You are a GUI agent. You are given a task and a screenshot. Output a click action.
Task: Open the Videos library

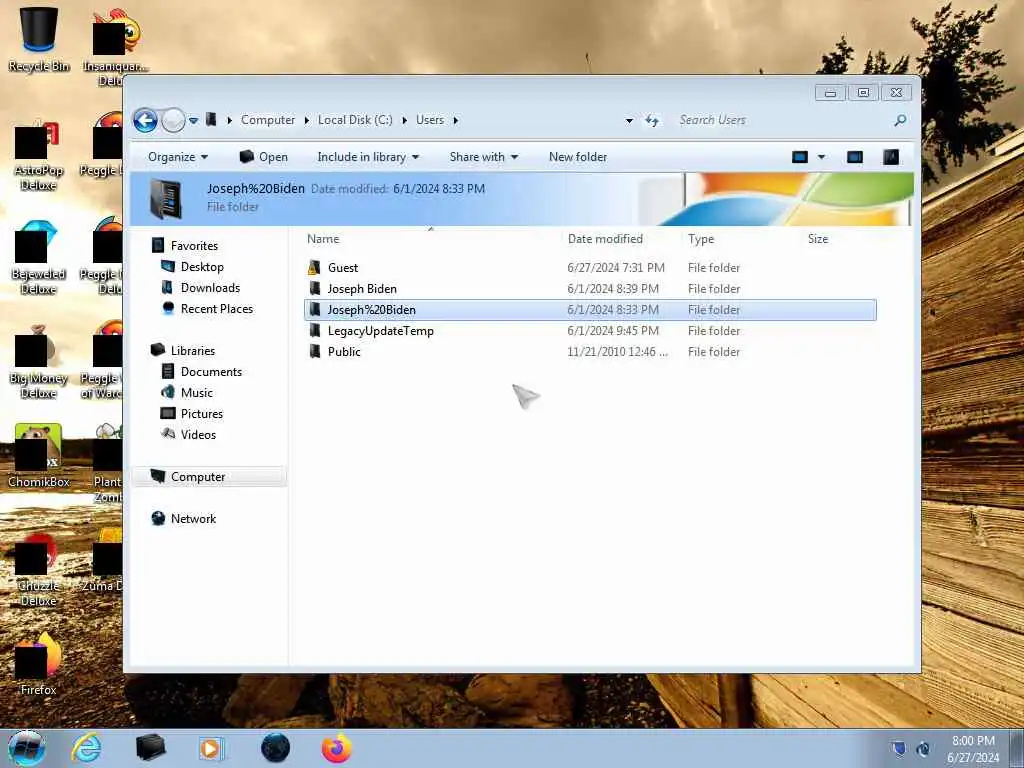198,434
